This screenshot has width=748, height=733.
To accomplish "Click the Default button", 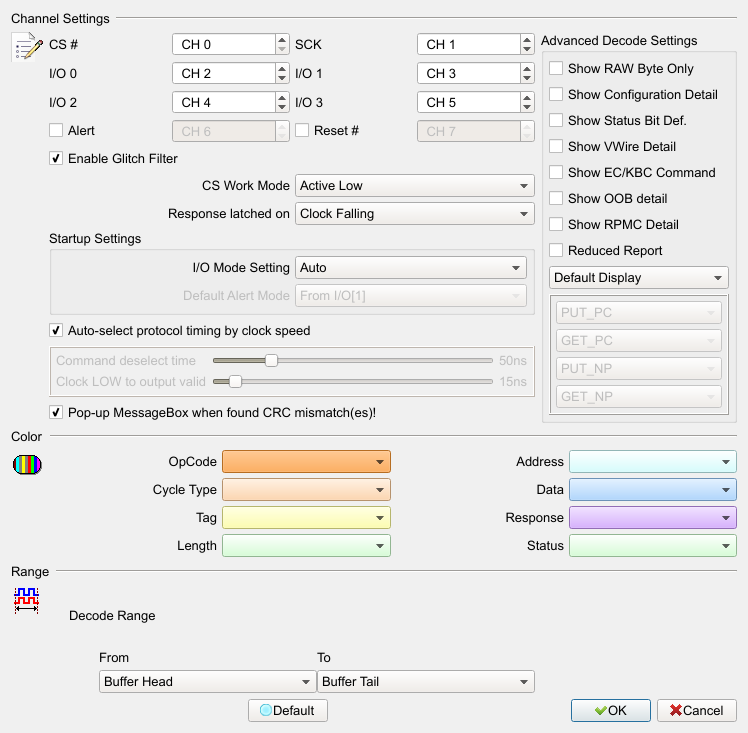I will pyautogui.click(x=288, y=711).
